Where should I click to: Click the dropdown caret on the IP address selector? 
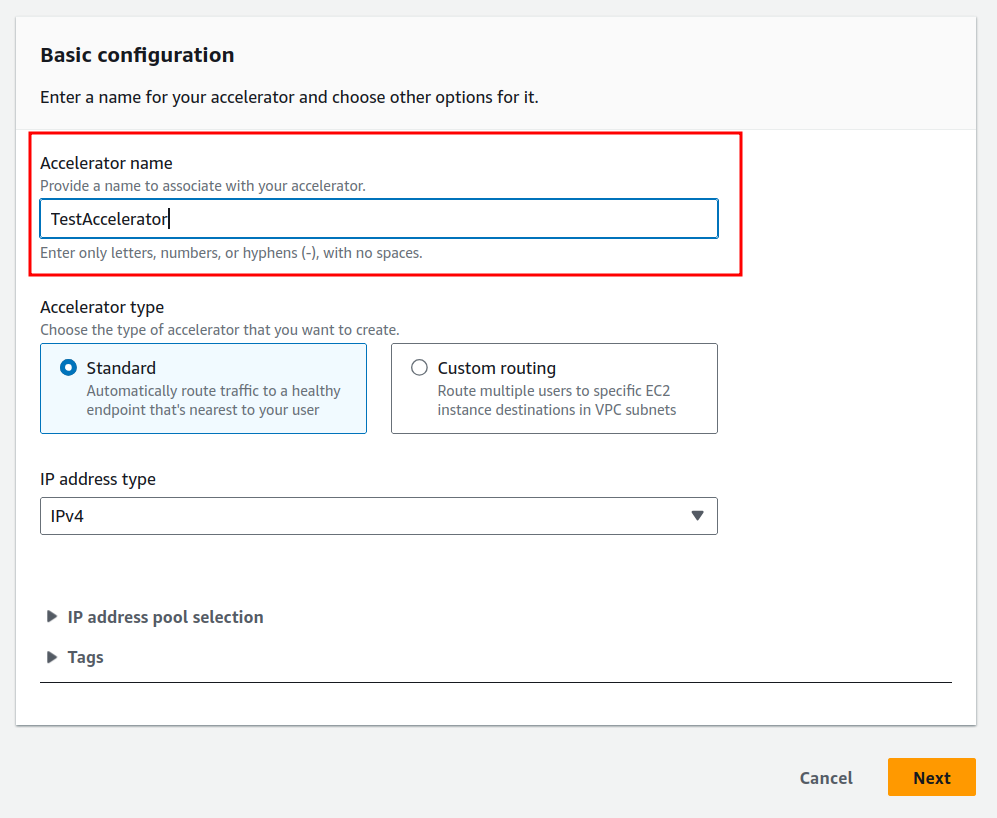click(698, 516)
